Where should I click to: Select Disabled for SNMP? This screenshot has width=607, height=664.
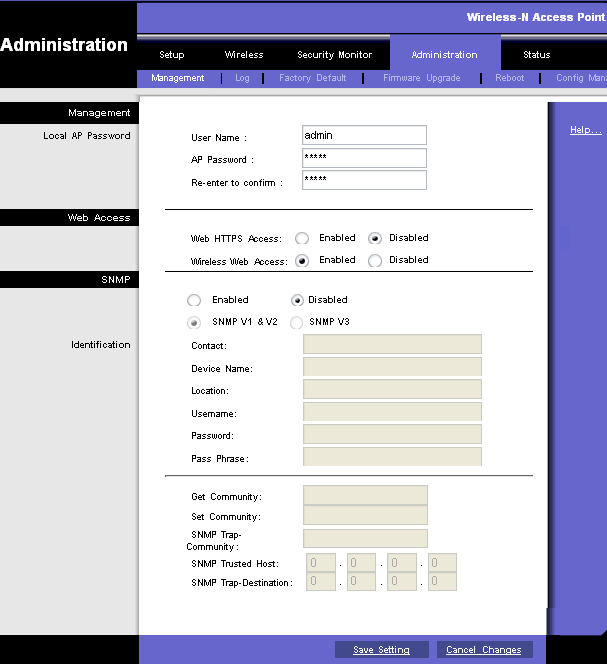click(297, 300)
